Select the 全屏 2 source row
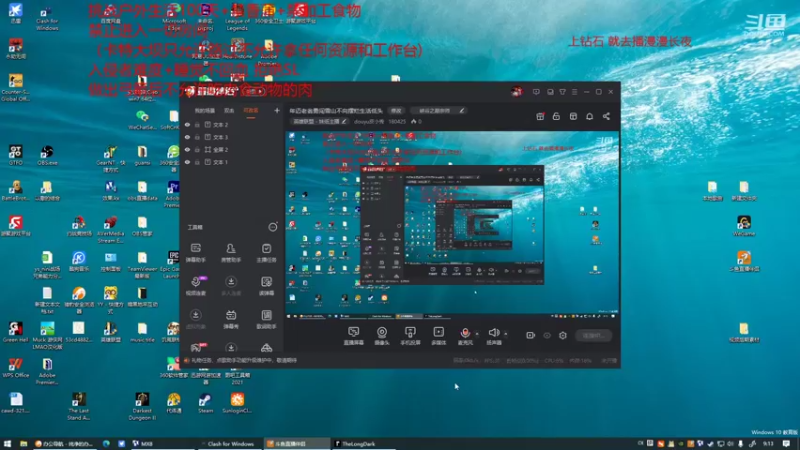This screenshot has width=800, height=450. [232, 149]
